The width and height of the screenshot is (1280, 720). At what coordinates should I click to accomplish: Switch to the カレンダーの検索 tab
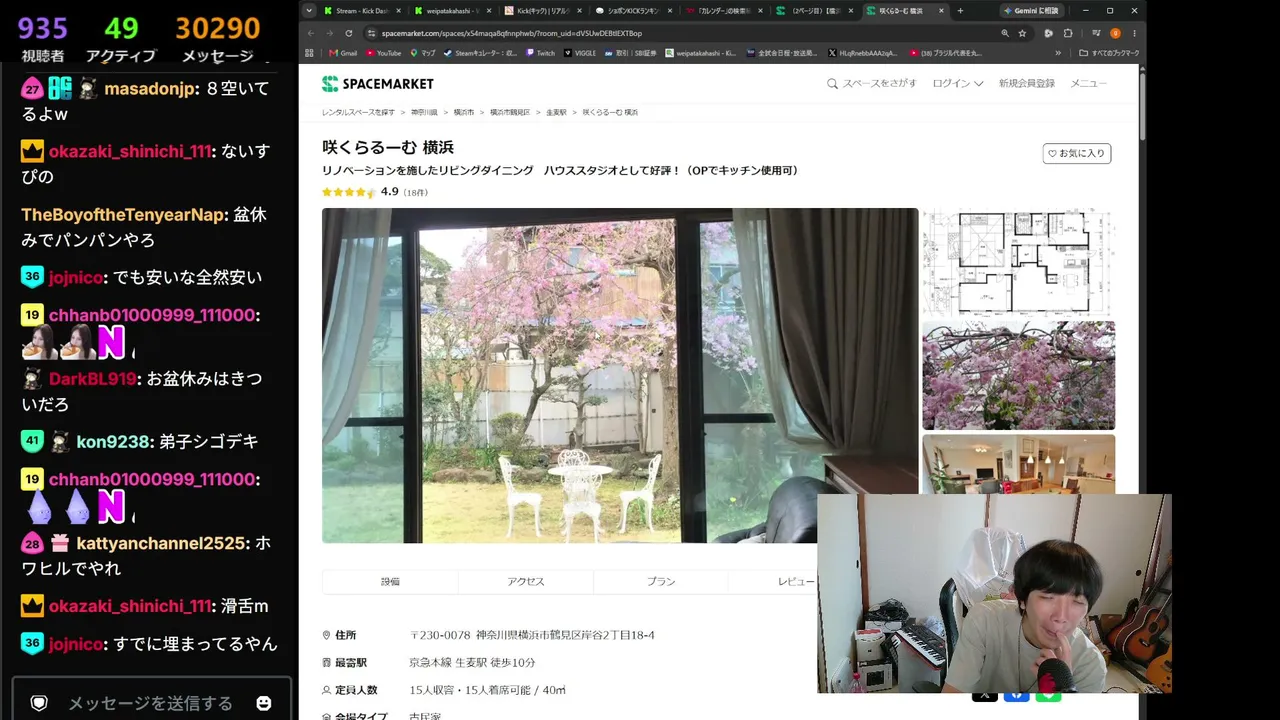(x=724, y=11)
